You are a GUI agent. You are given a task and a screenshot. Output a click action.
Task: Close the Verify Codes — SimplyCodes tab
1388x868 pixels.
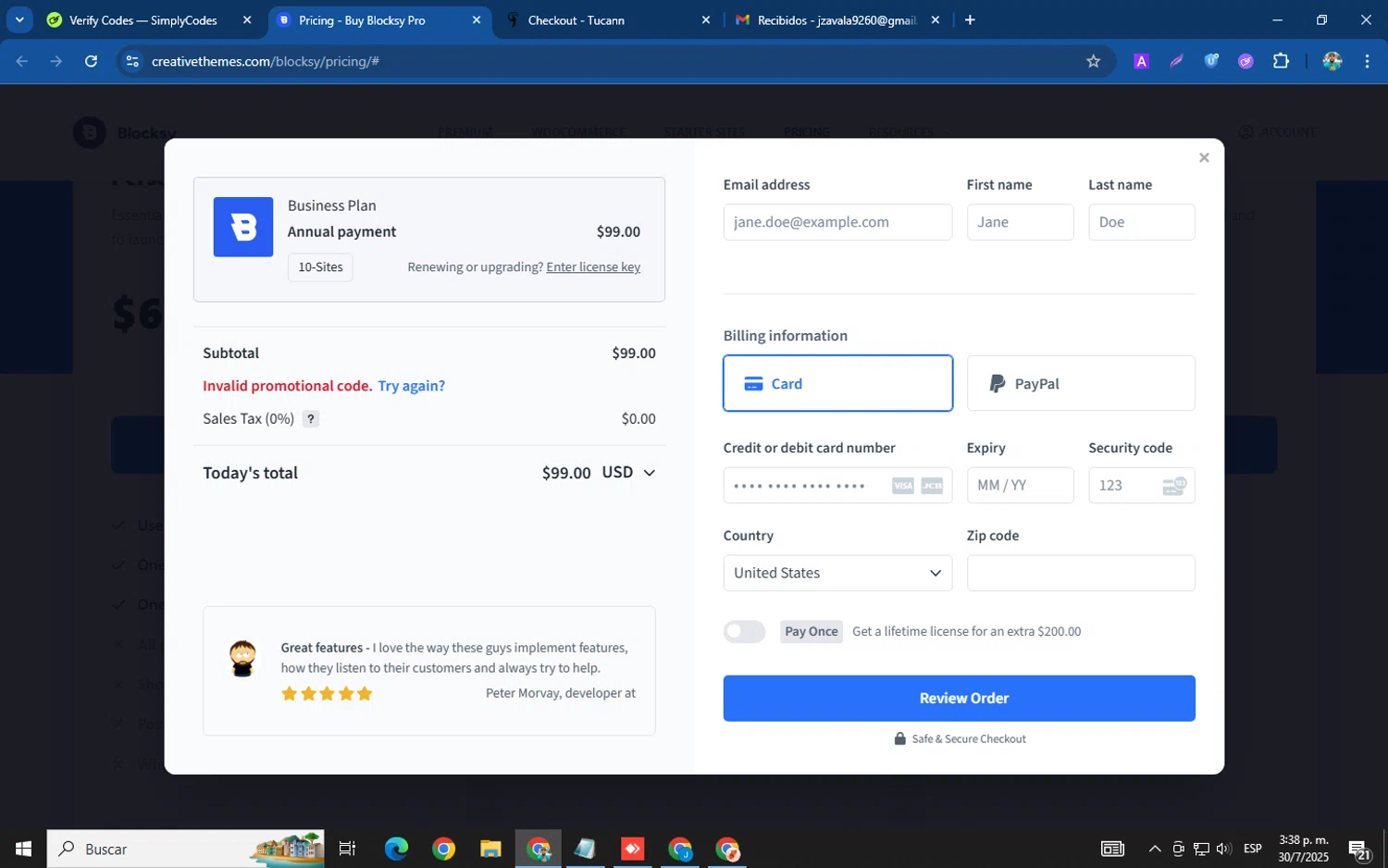247,19
